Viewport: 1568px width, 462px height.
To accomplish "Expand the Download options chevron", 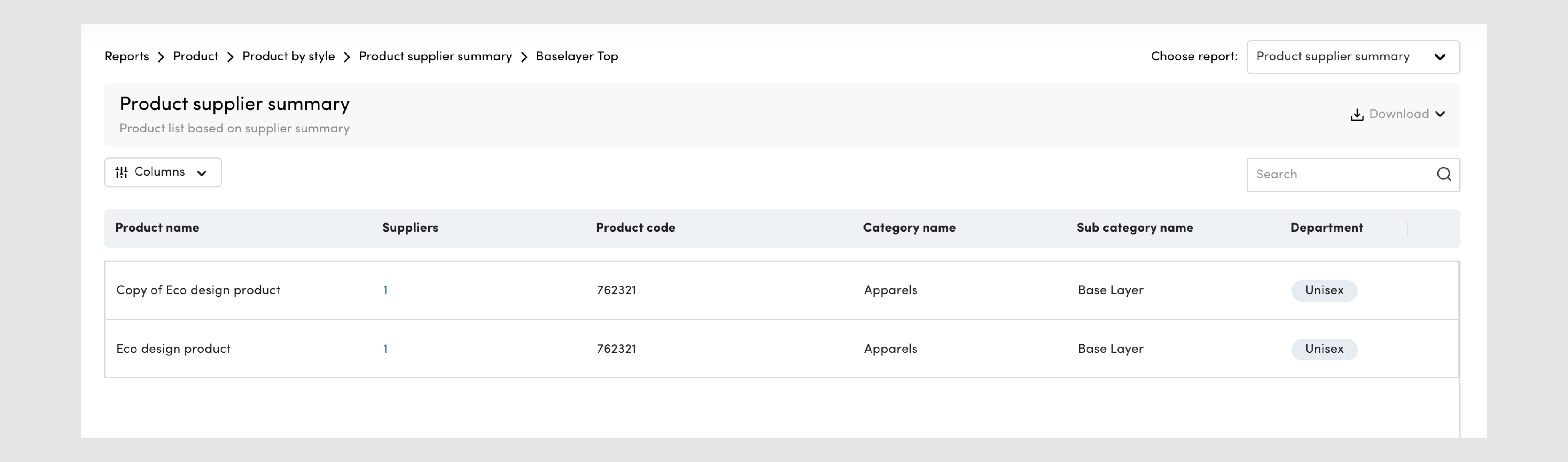I will [x=1440, y=114].
